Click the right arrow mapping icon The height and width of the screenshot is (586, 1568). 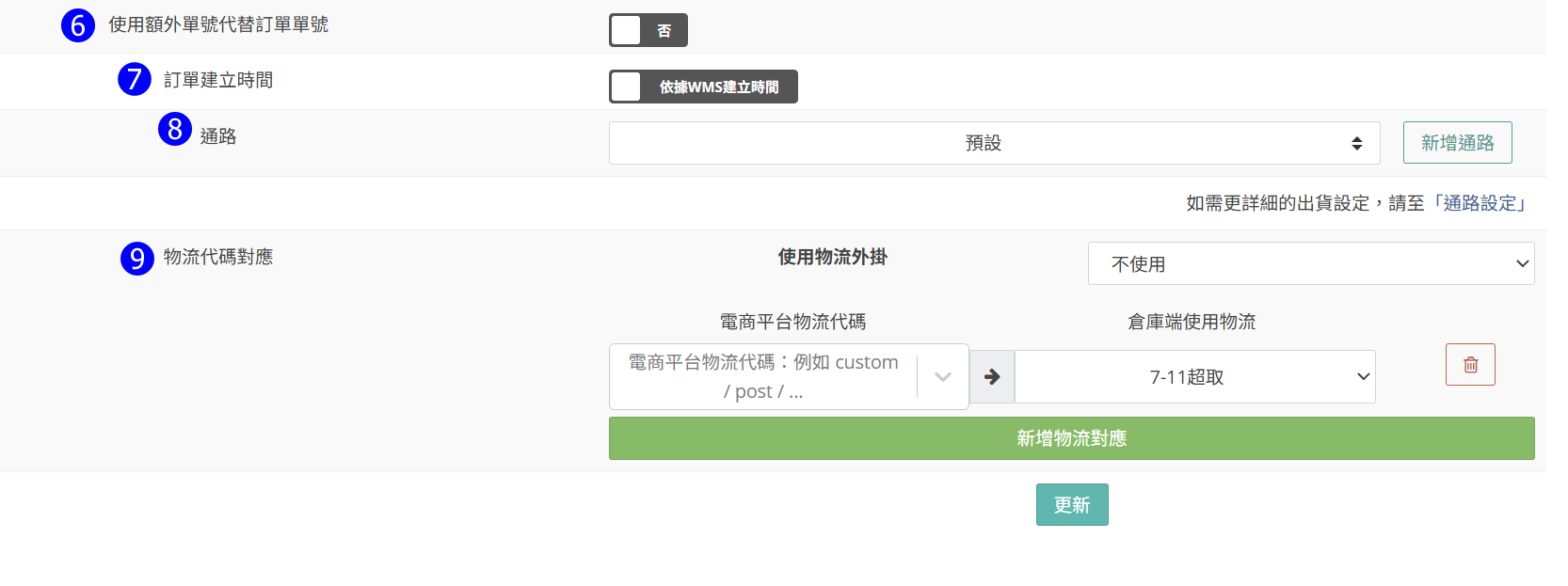point(992,377)
